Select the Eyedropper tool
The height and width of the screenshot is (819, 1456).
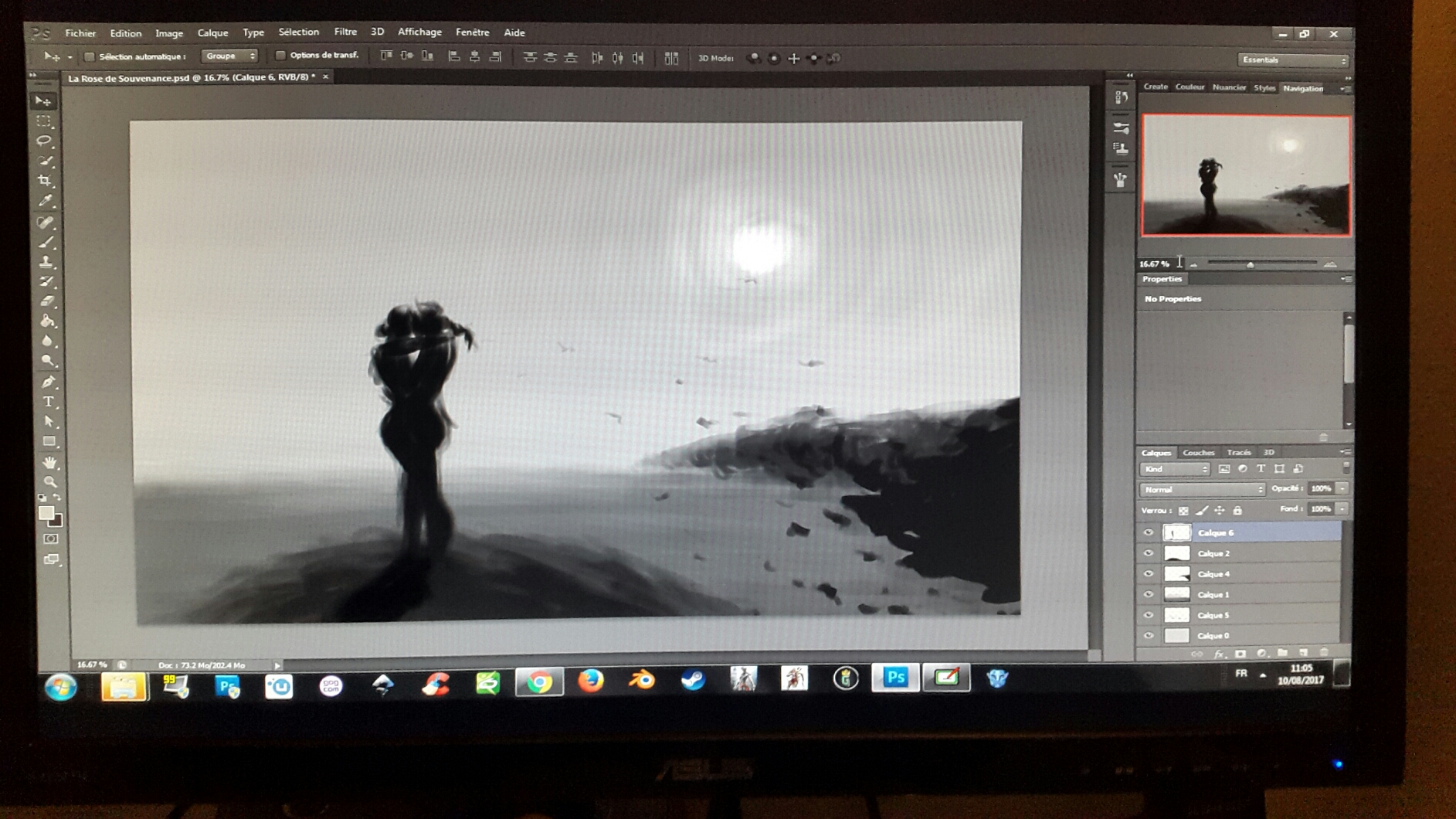(x=46, y=201)
